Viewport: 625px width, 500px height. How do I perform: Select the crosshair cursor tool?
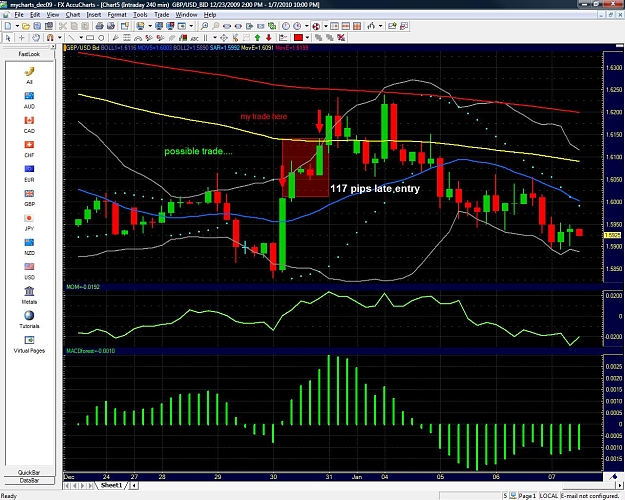22,37
